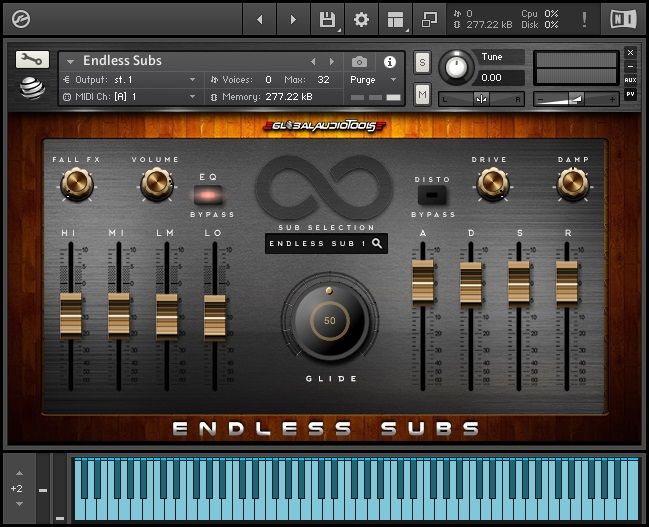Click the save floppy disk icon
649x527 pixels.
(x=327, y=19)
